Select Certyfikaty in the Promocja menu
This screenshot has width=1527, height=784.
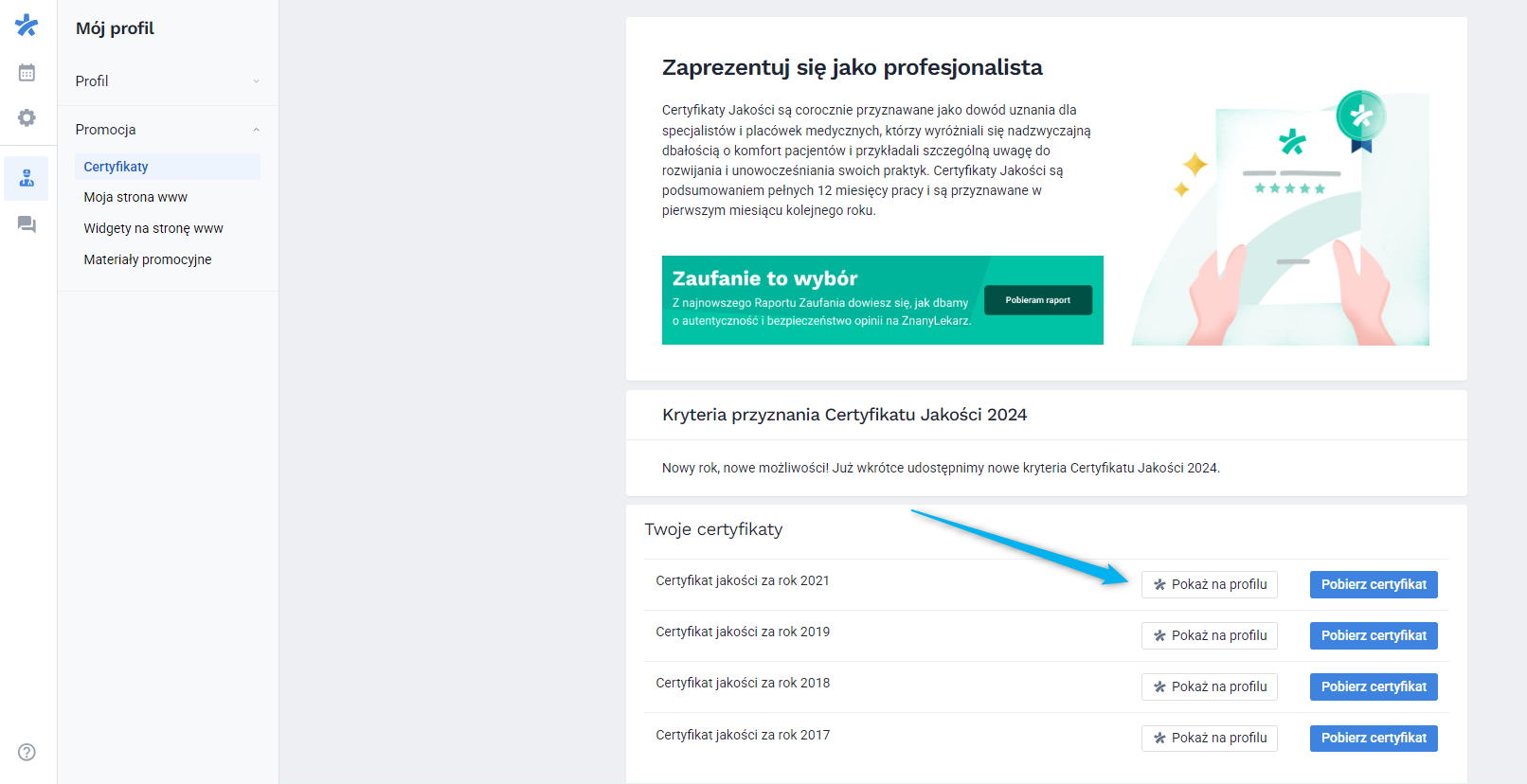tap(116, 166)
